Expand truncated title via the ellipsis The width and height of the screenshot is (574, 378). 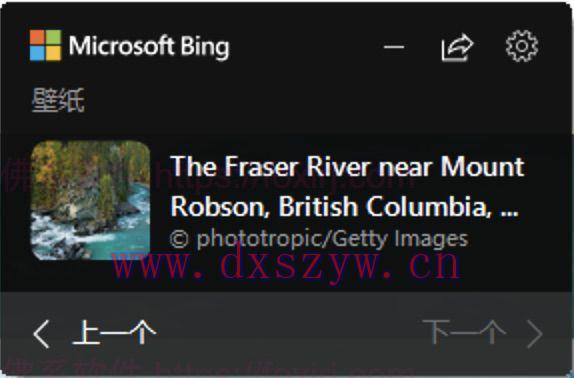(x=509, y=213)
